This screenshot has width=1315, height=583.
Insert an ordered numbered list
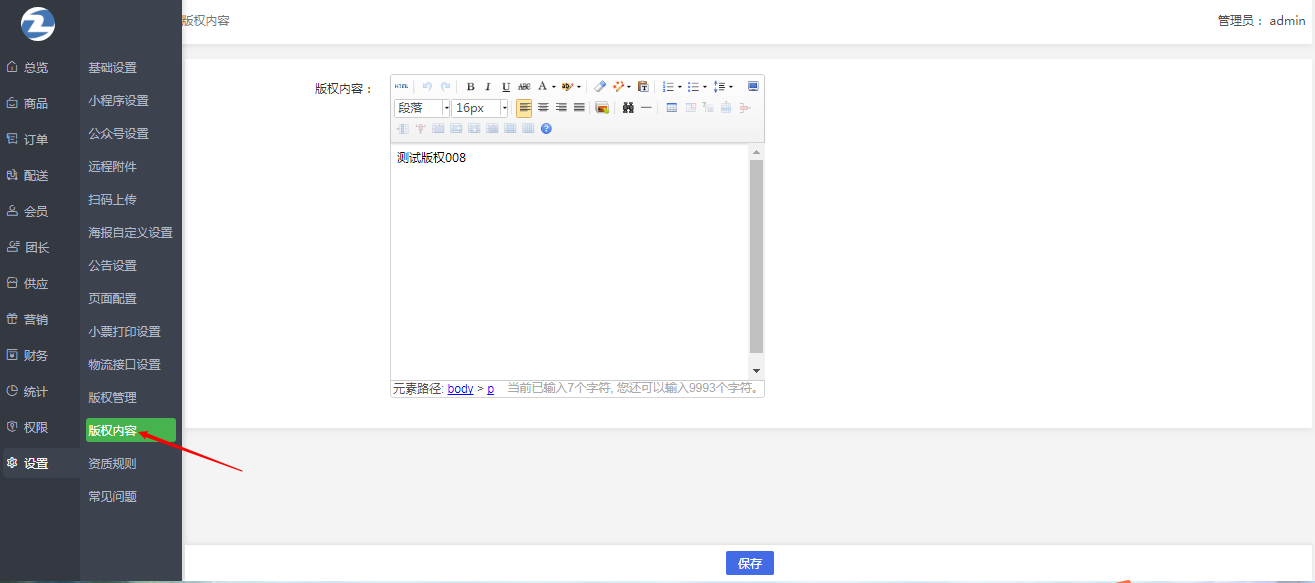coord(668,87)
